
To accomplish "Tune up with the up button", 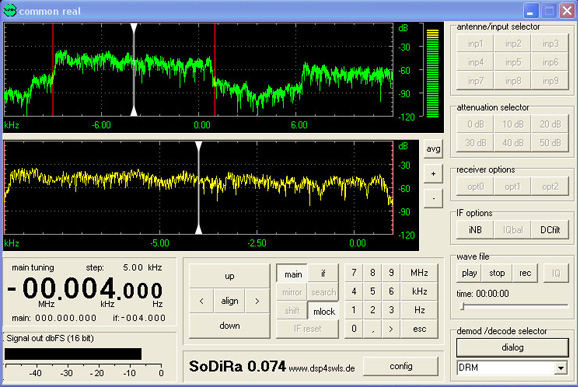I will [229, 276].
